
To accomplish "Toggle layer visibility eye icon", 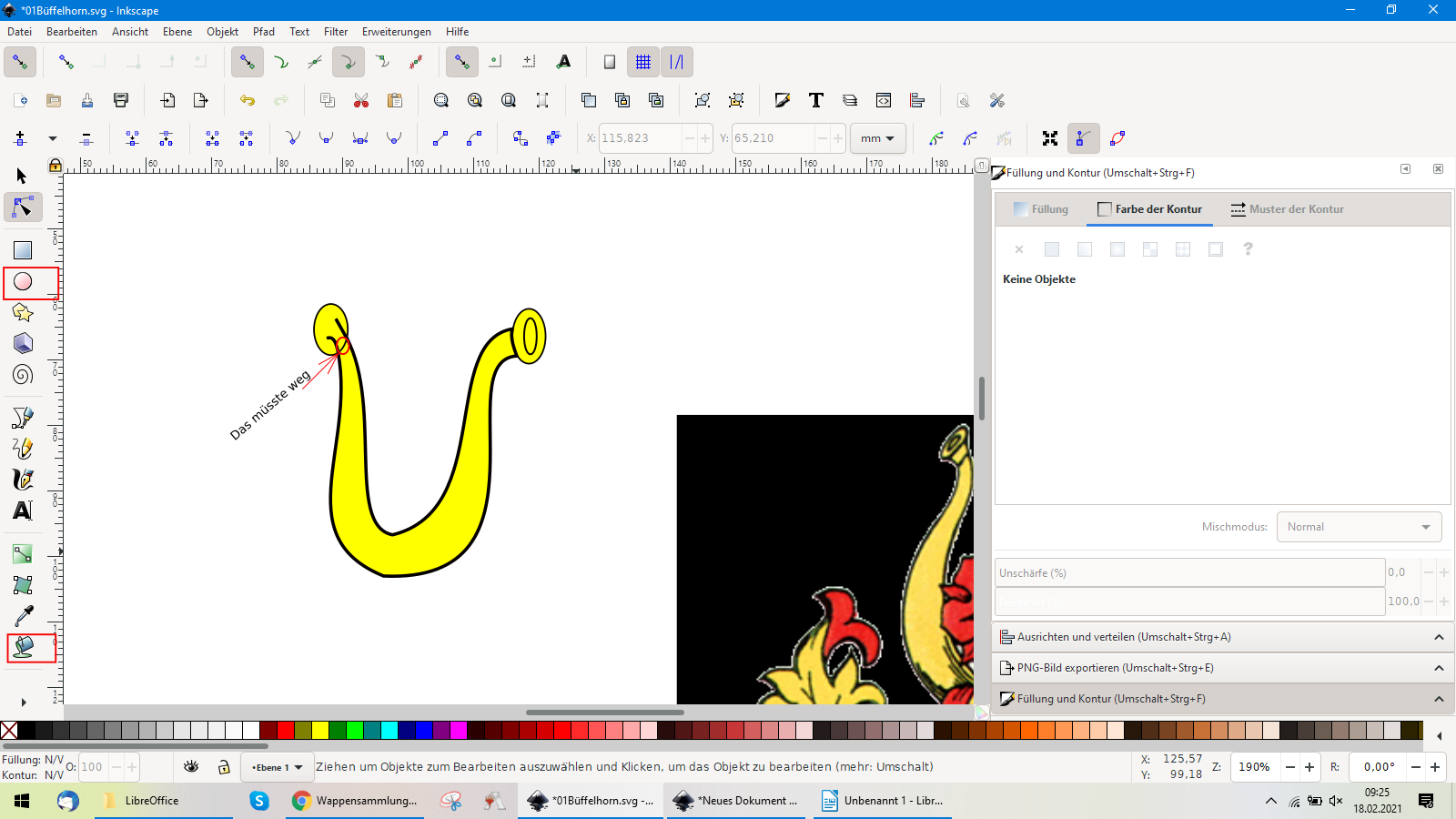I will 191,767.
